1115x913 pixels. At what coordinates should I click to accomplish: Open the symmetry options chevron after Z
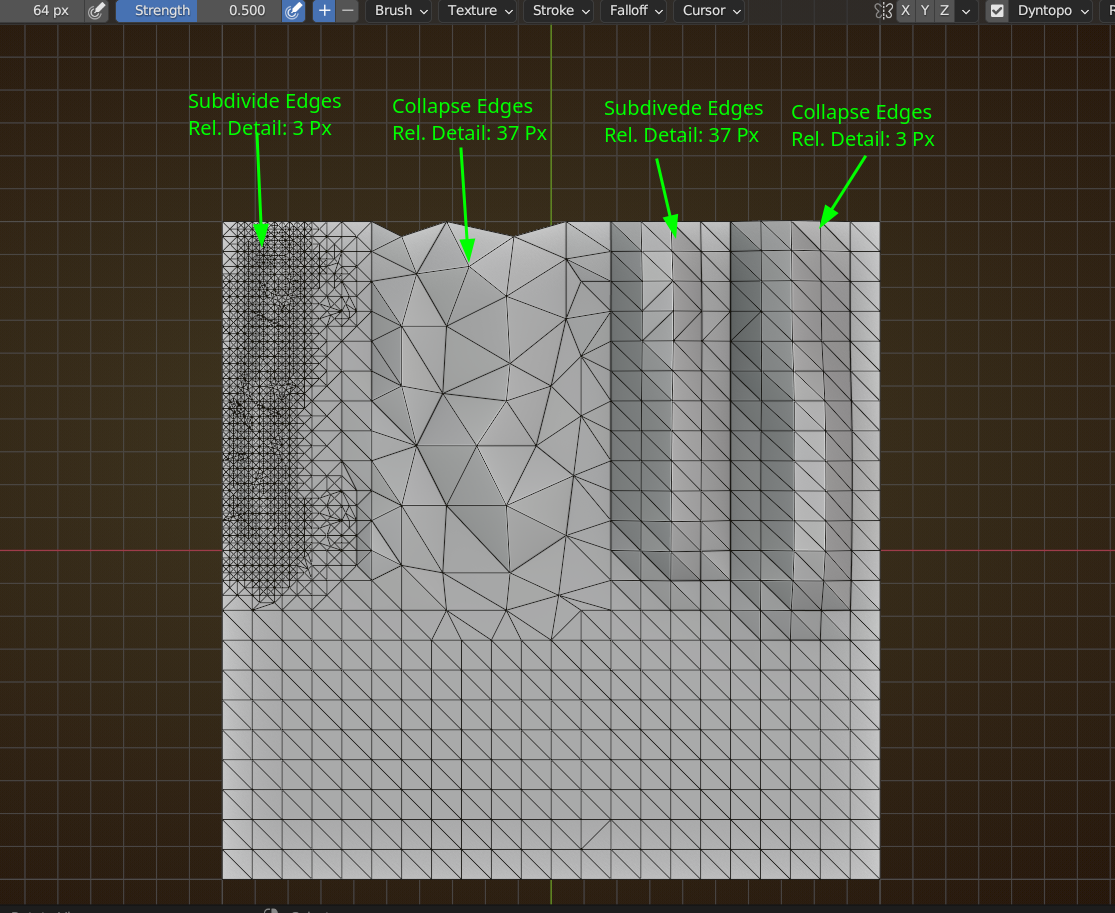click(x=966, y=11)
